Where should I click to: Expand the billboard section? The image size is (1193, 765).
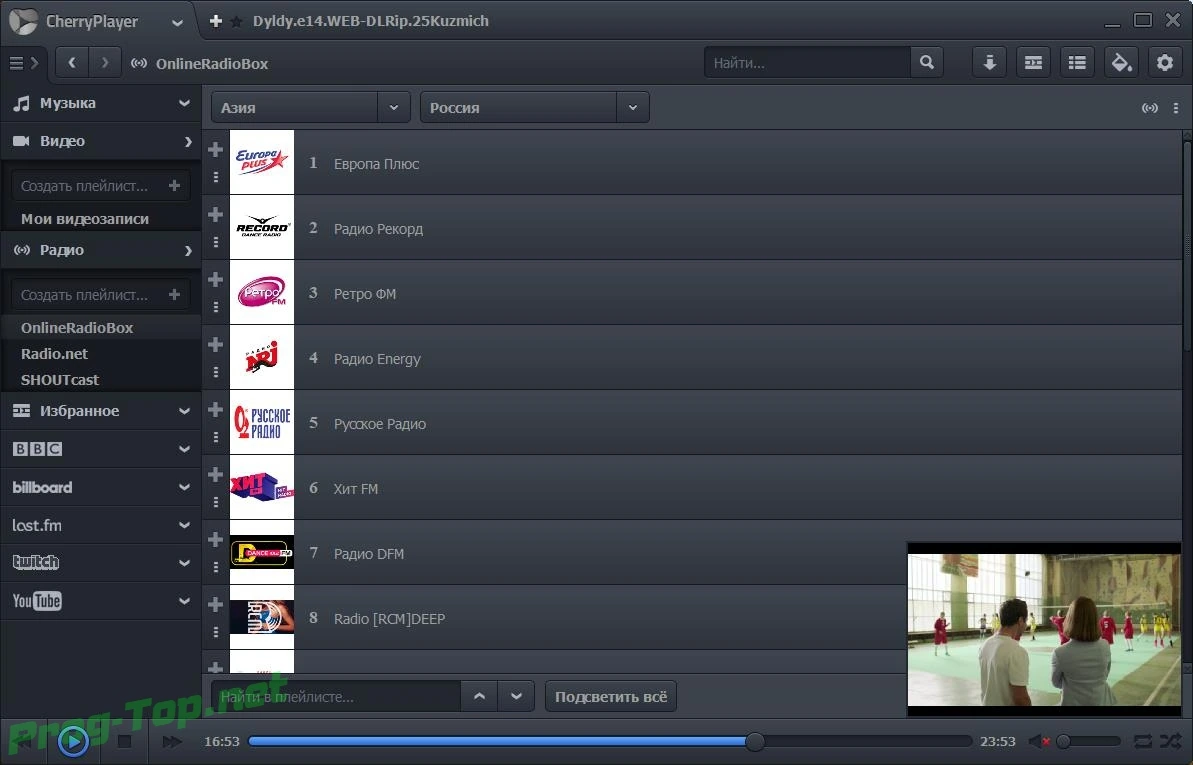pos(100,487)
